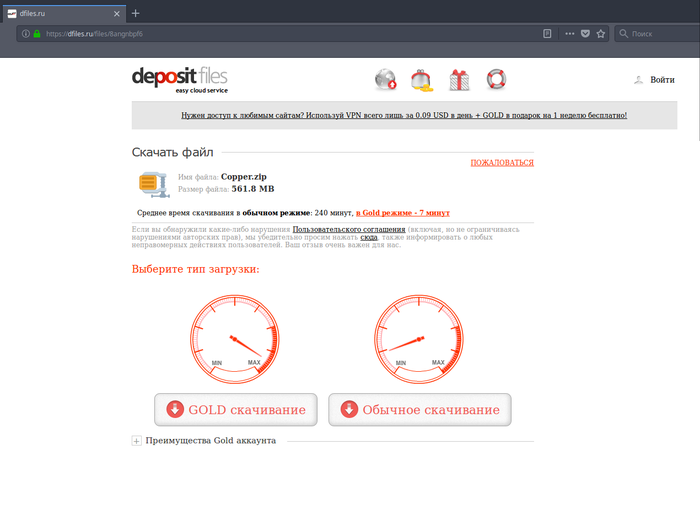Click the green padlock security icon
The image size is (700, 521).
click(37, 33)
